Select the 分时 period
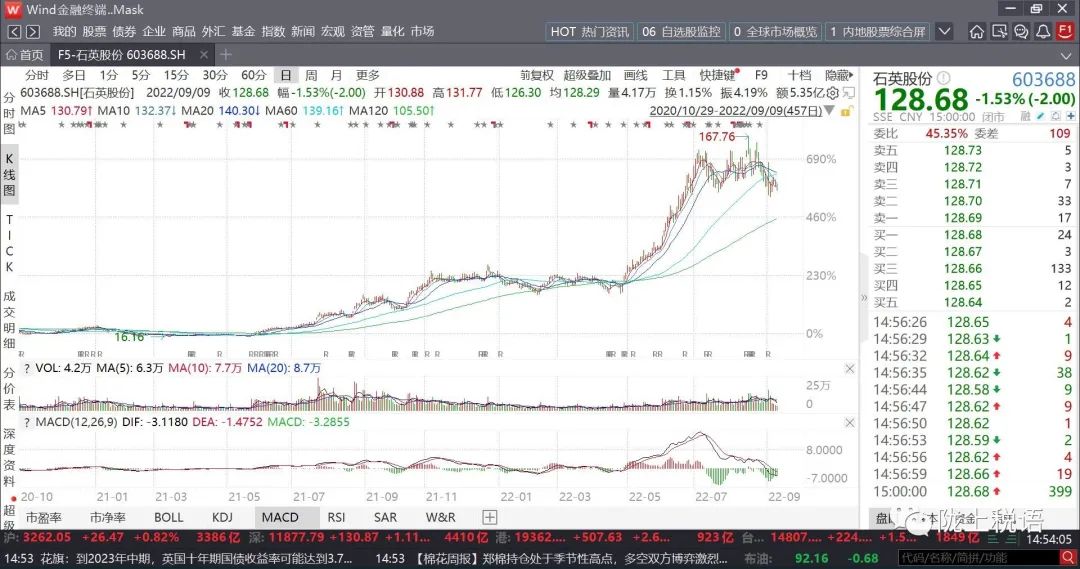This screenshot has width=1080, height=569. tap(37, 75)
